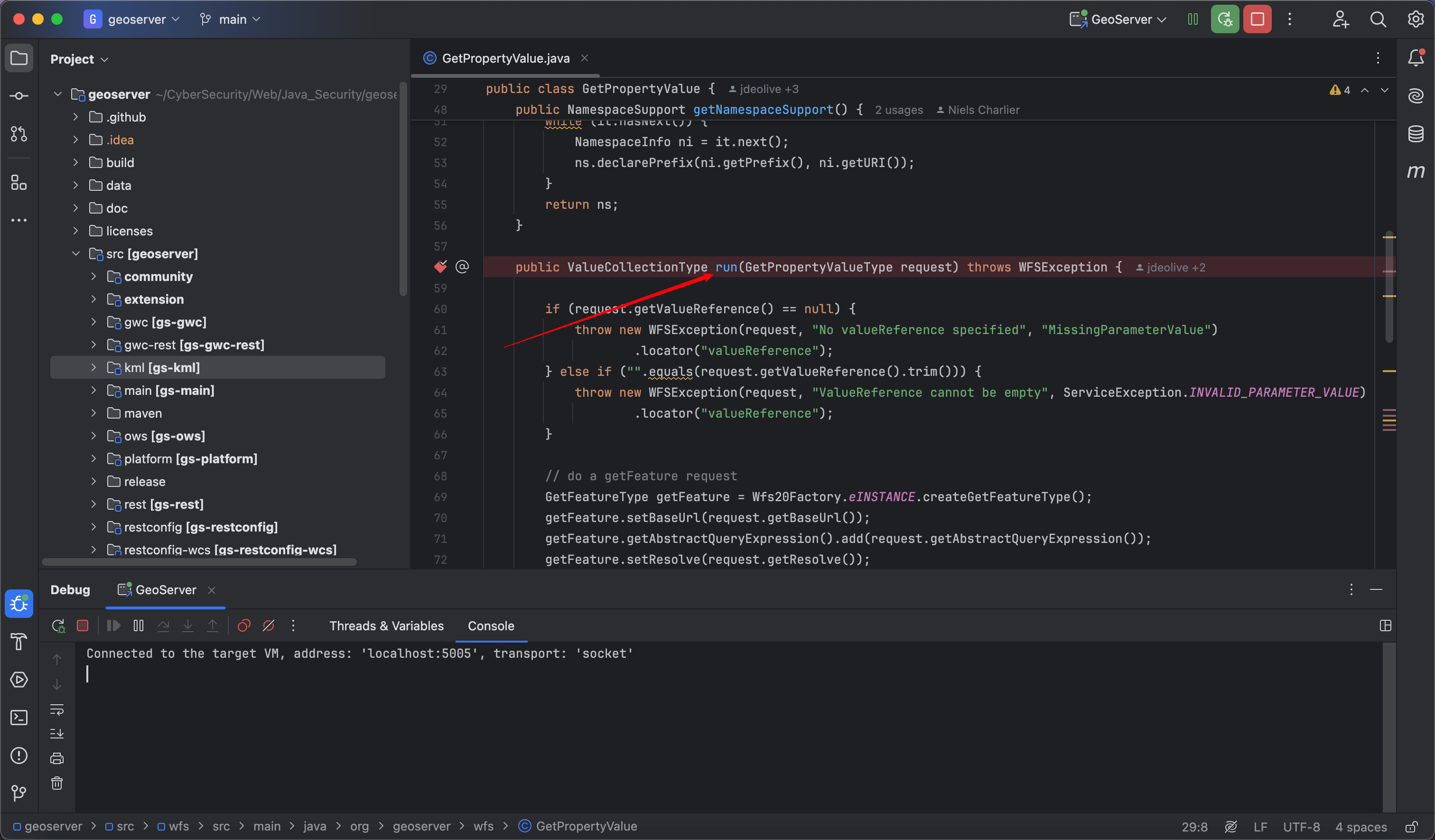Viewport: 1435px width, 840px height.
Task: Collapse the src [geoserver] folder
Action: tap(76, 254)
